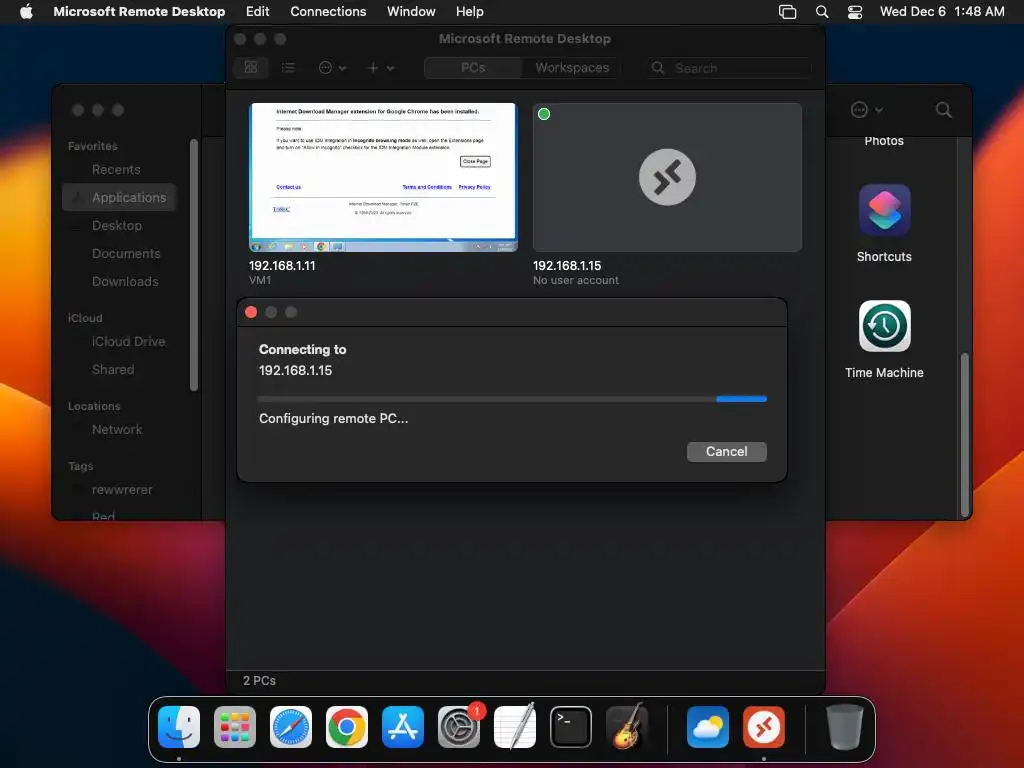This screenshot has height=768, width=1024.
Task: Click the date and time in the menu bar
Action: [942, 11]
